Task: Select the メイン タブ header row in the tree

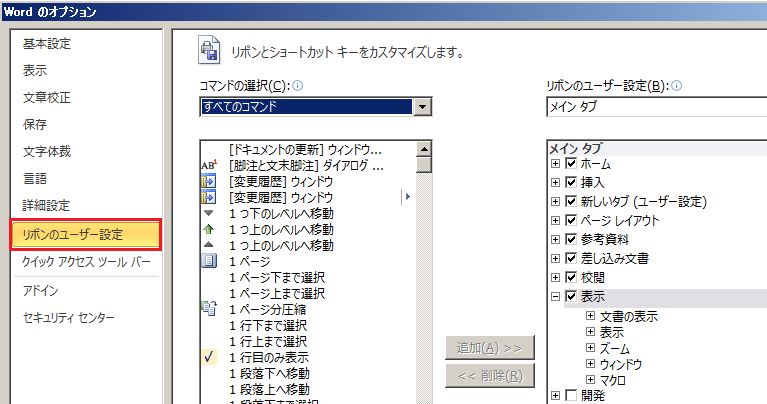Action: click(656, 148)
